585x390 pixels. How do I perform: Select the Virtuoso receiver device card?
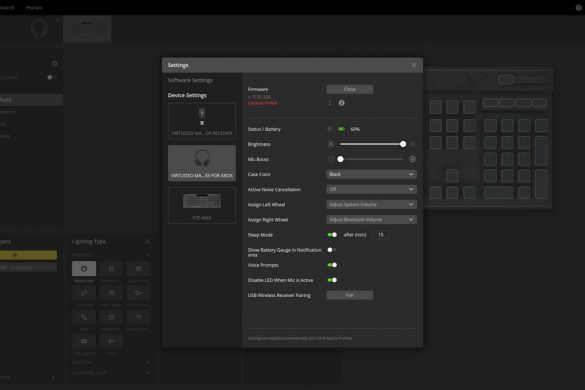(202, 121)
